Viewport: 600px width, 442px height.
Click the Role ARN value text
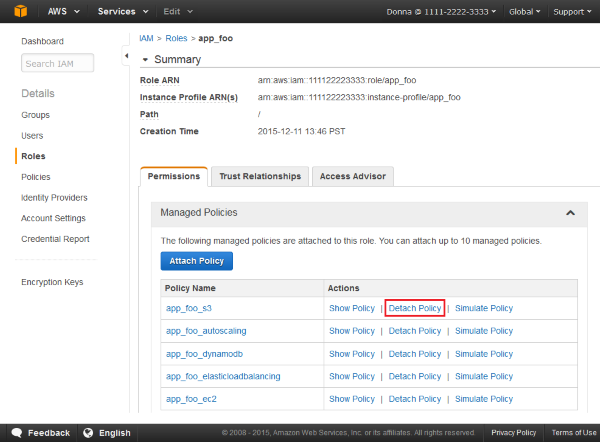(337, 80)
